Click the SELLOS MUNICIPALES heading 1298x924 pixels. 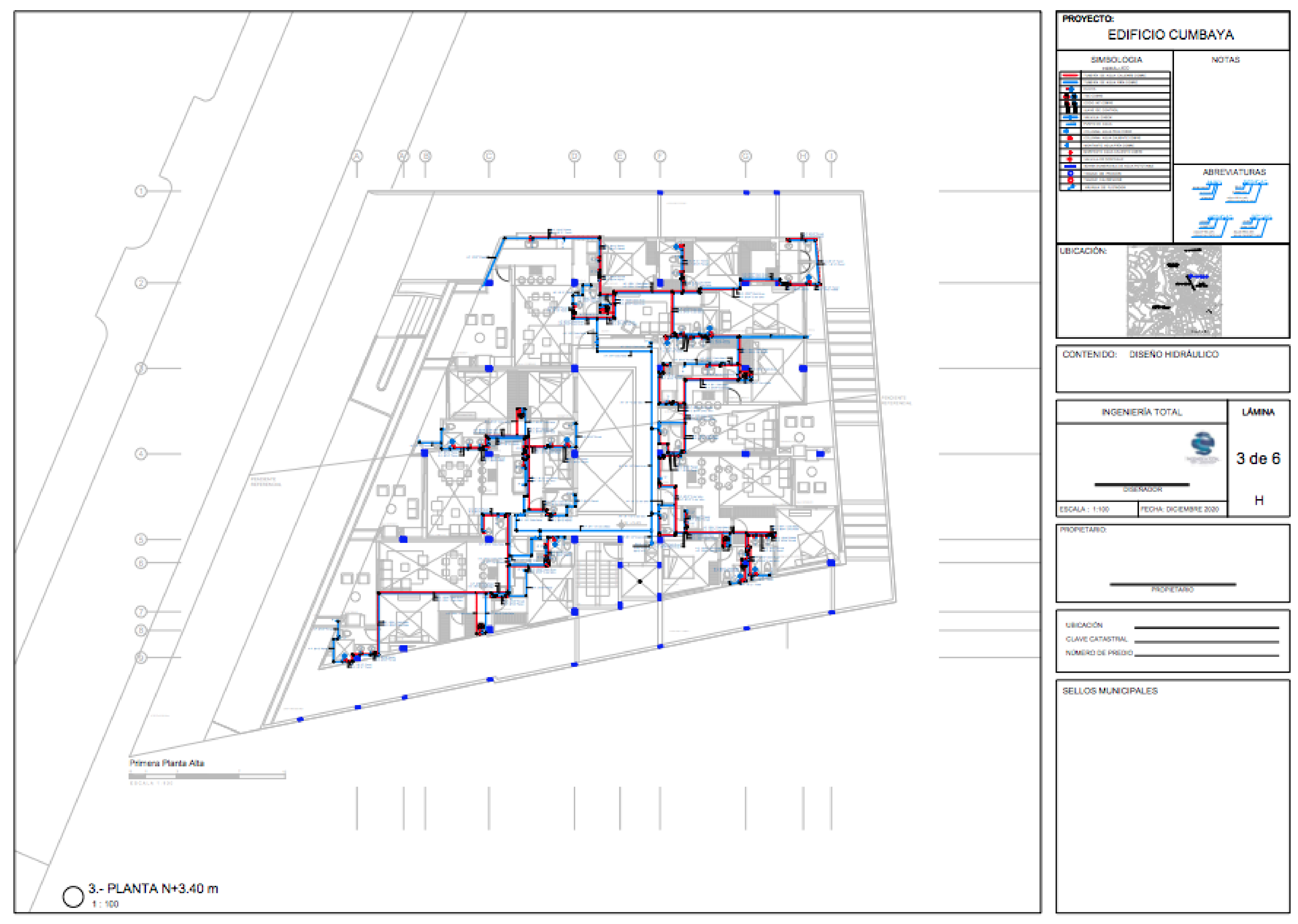click(1110, 691)
